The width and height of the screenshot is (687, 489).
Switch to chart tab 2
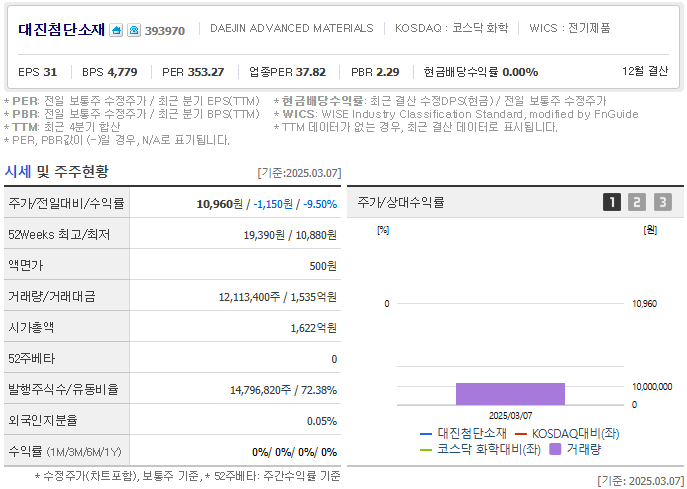tap(637, 202)
